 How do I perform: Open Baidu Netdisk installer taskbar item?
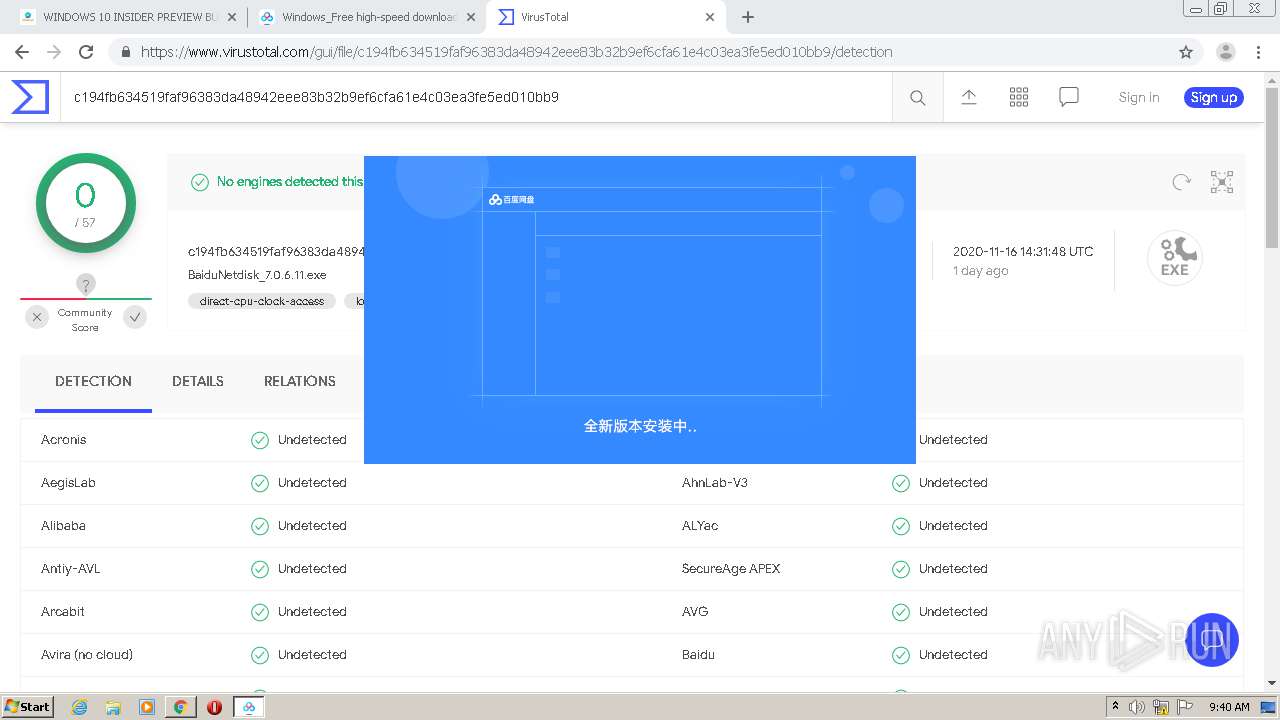point(249,707)
